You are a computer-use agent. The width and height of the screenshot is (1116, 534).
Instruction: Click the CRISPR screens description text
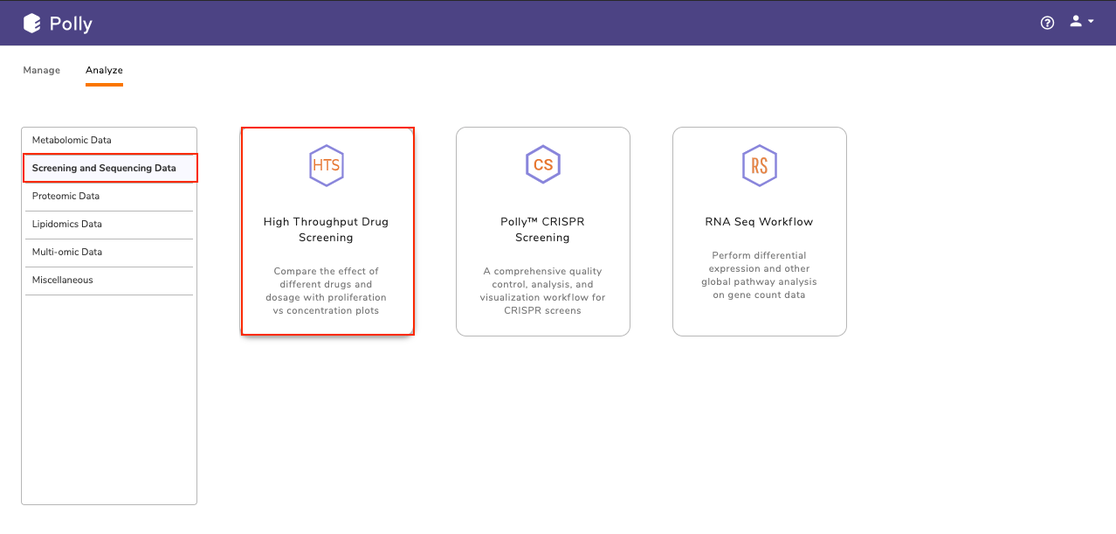(x=543, y=290)
